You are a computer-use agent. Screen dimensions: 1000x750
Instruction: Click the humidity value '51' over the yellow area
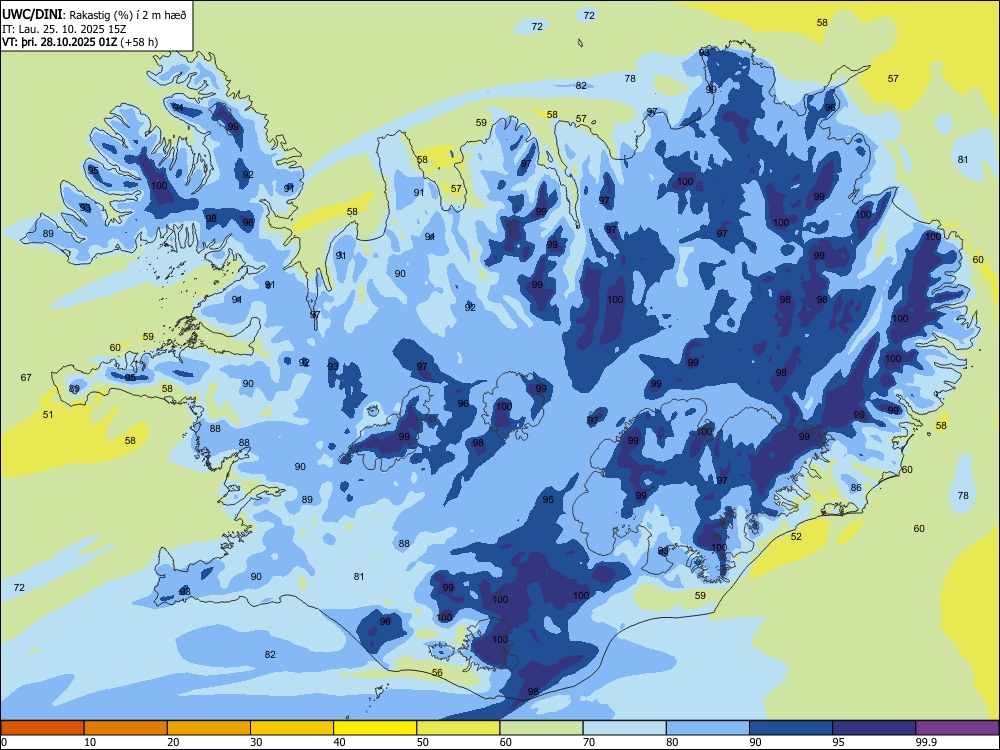tap(48, 415)
